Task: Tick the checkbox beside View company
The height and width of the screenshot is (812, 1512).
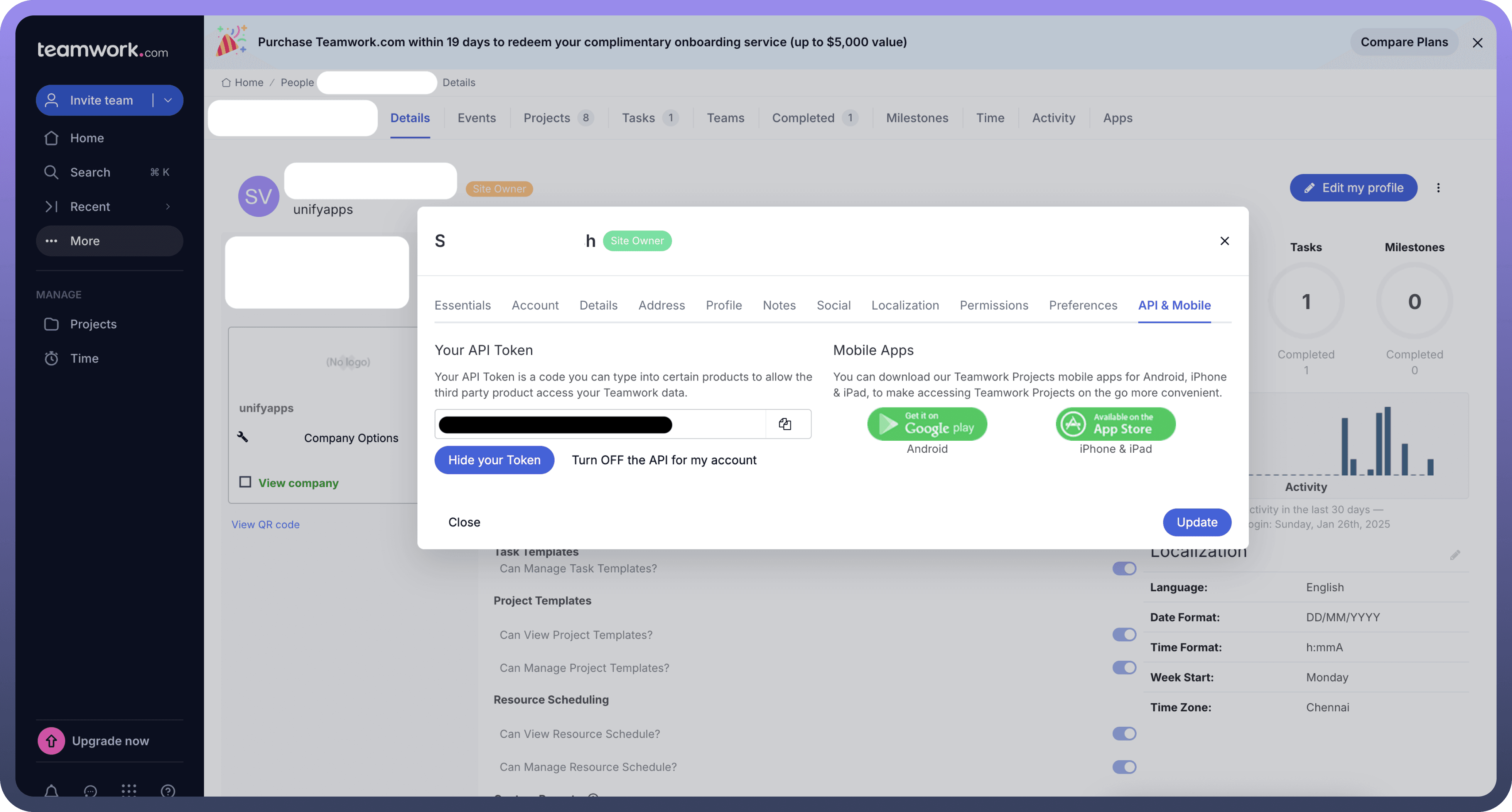Action: tap(245, 482)
